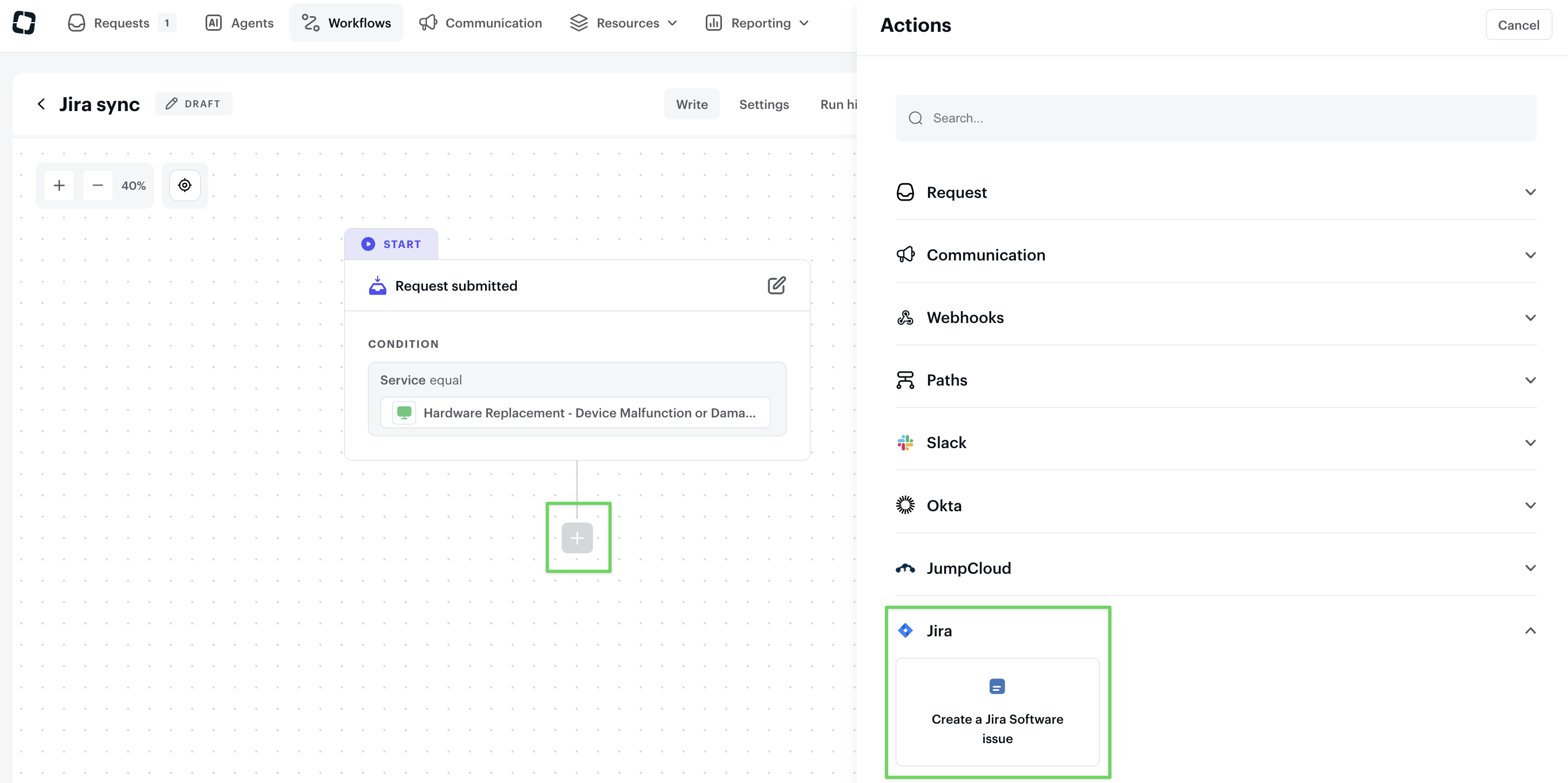This screenshot has width=1568, height=783.
Task: Go back using the arrow beside Jira sync
Action: click(42, 104)
